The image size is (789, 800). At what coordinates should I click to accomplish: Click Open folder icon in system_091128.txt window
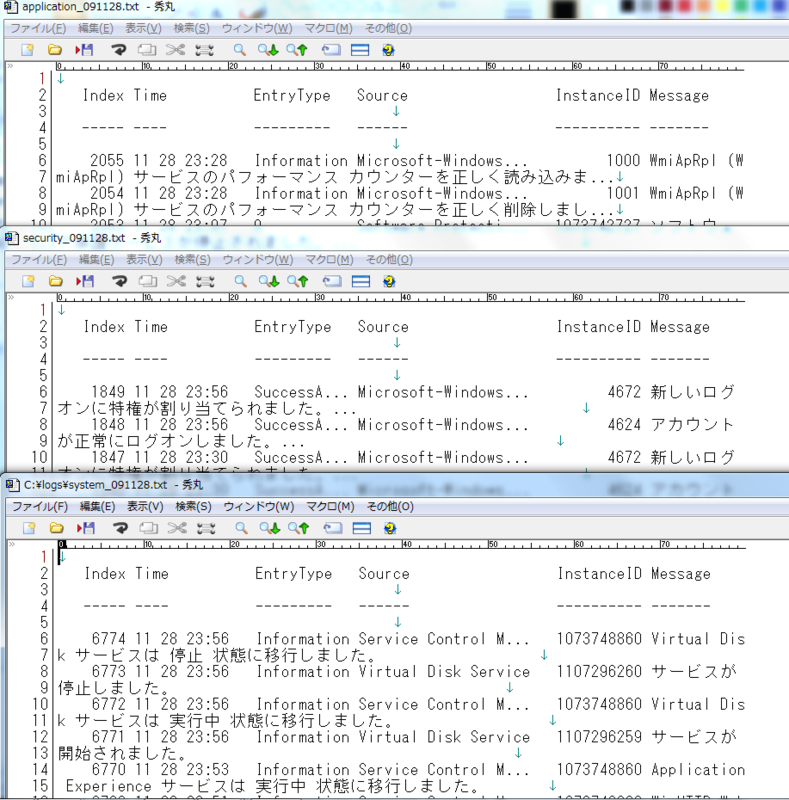coord(57,528)
